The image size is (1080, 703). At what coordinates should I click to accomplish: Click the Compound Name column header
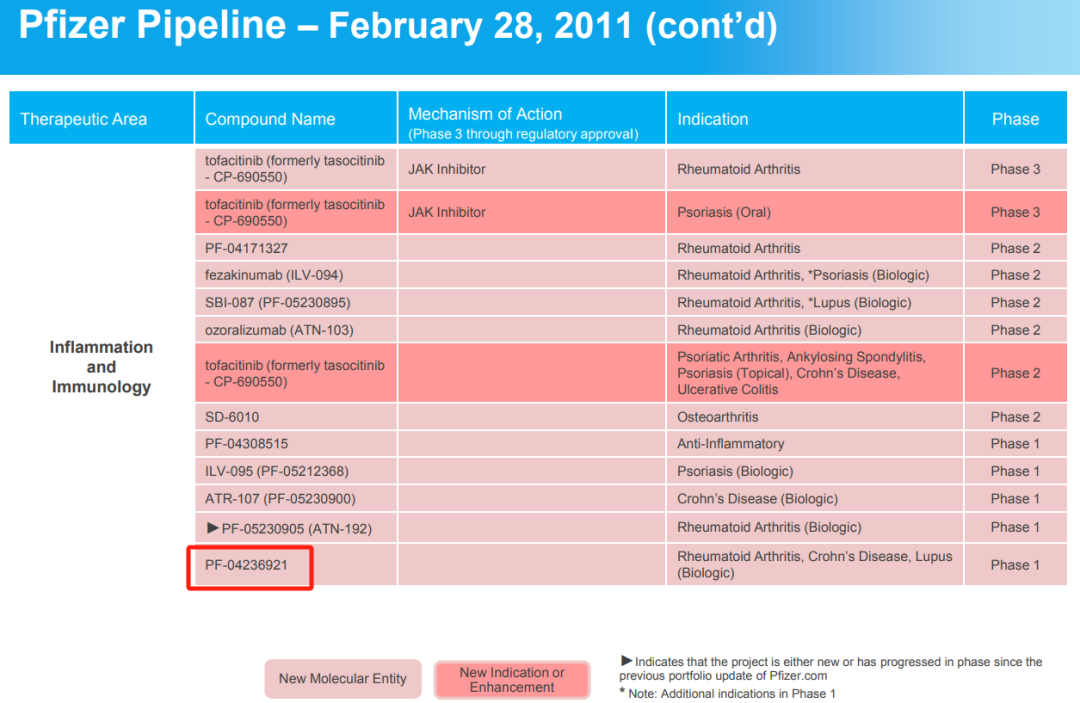click(295, 118)
